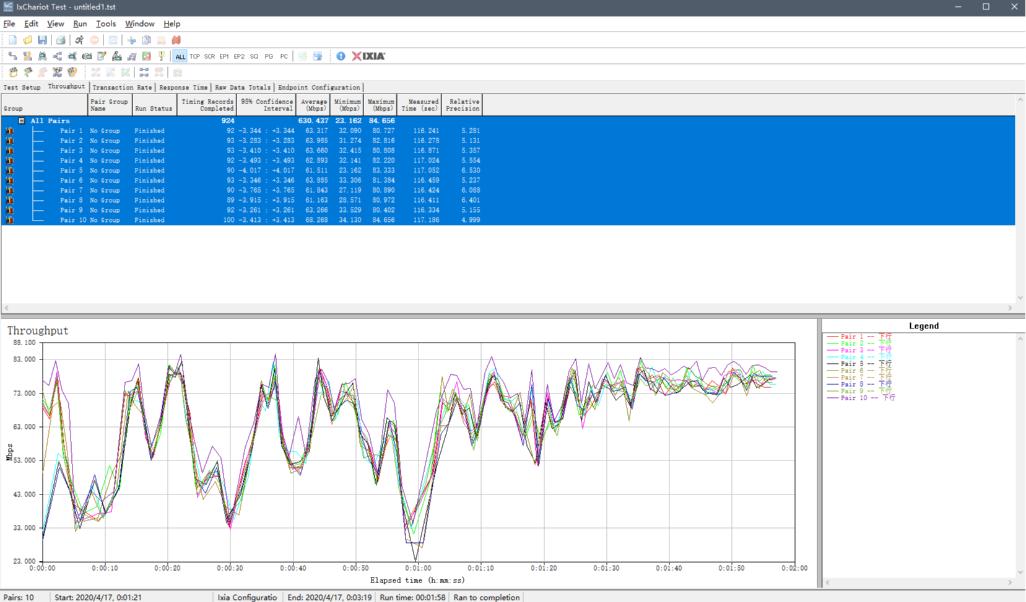Image resolution: width=1026 pixels, height=602 pixels.
Task: Toggle the EP1 filter button
Action: pos(224,56)
